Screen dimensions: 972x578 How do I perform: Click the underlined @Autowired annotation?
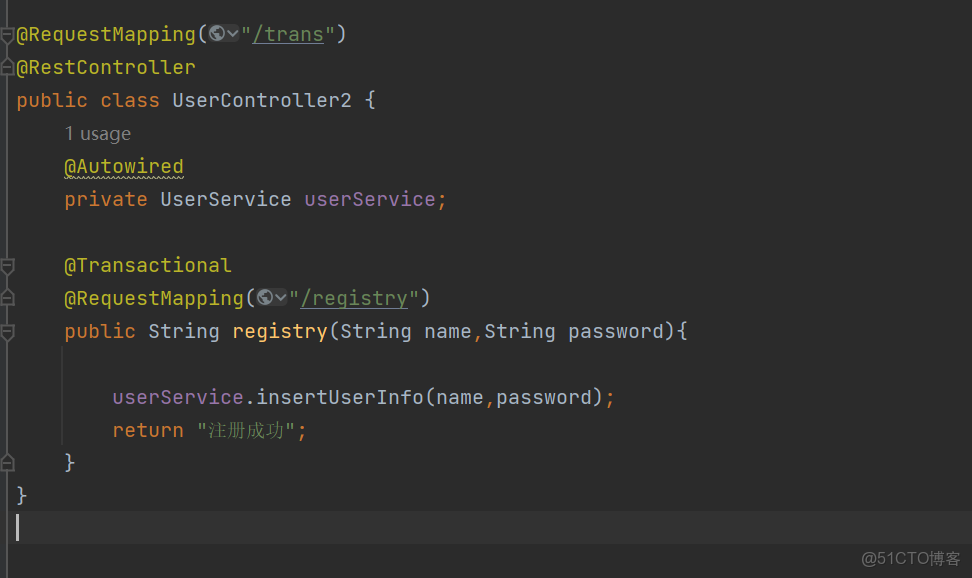[124, 167]
